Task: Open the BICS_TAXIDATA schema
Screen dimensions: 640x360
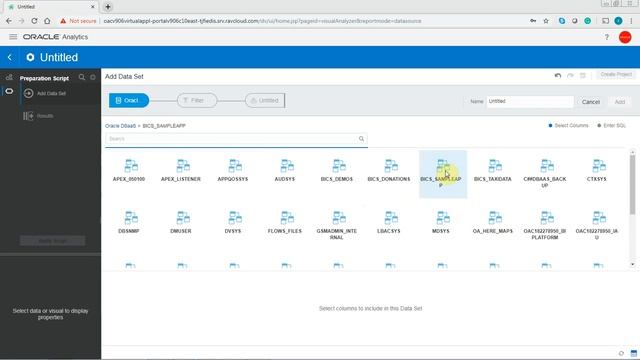Action: point(493,171)
